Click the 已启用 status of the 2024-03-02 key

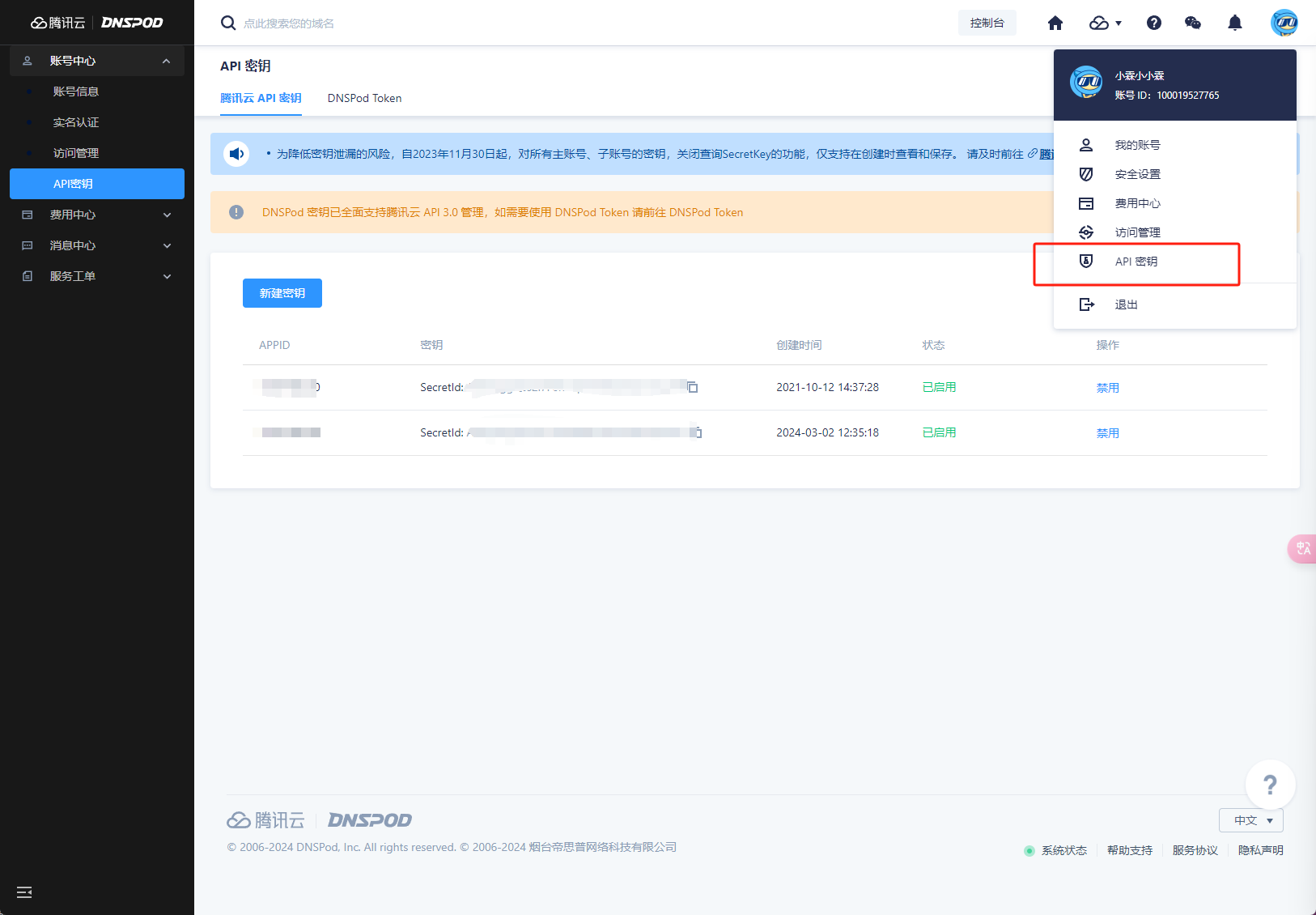click(x=939, y=432)
